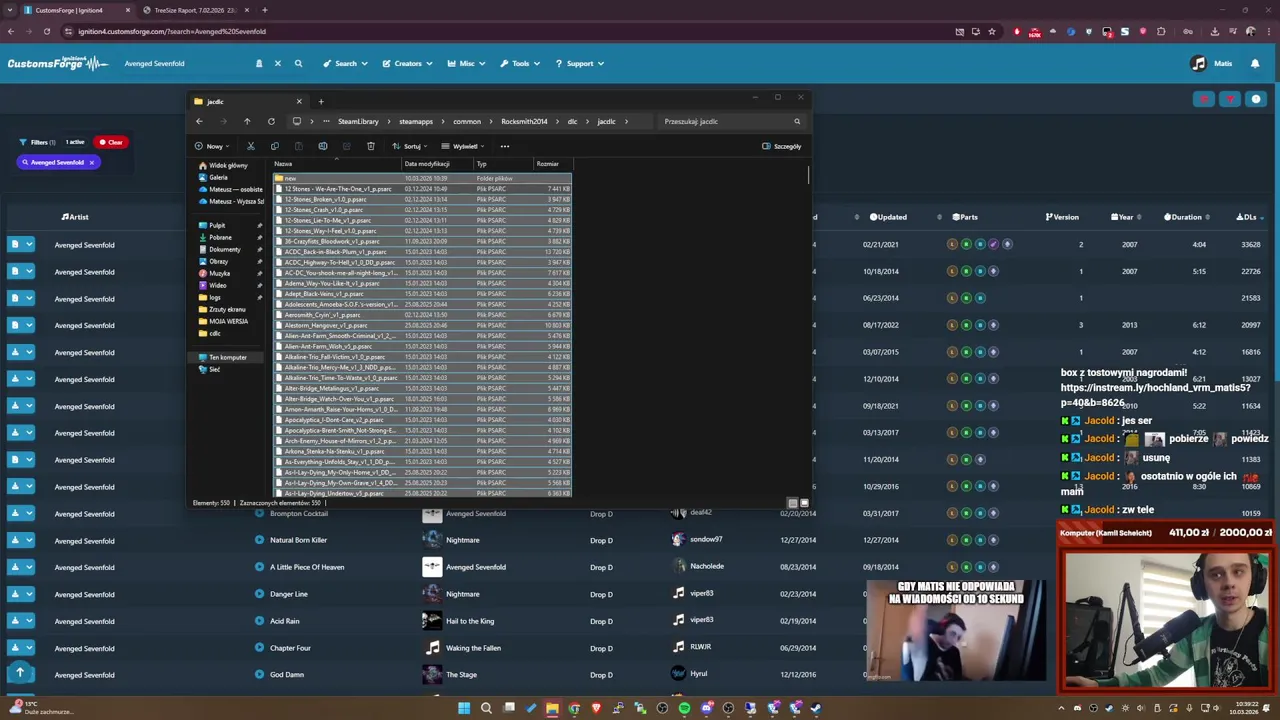Viewport: 1280px width, 720px height.
Task: Click the Copy icon in Explorer toolbar
Action: pyautogui.click(x=275, y=146)
